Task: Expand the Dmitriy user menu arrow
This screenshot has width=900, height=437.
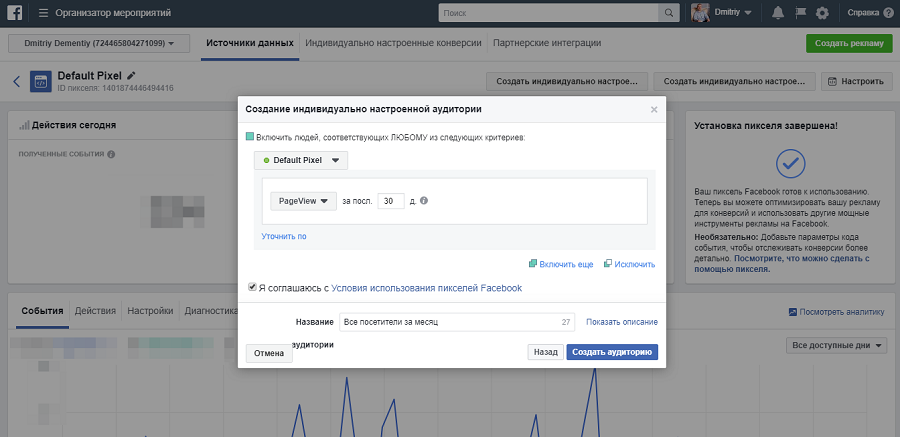Action: tap(748, 13)
